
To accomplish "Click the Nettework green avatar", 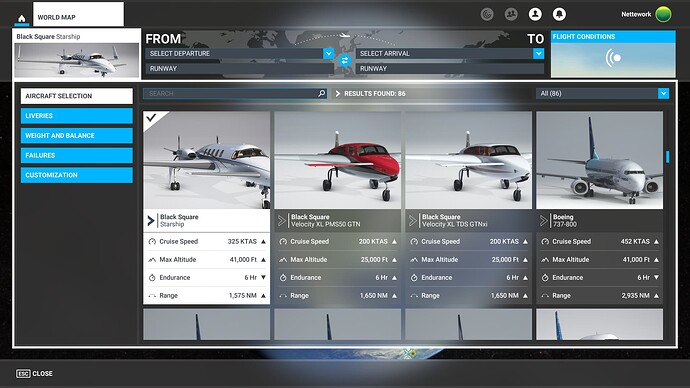I will [663, 14].
